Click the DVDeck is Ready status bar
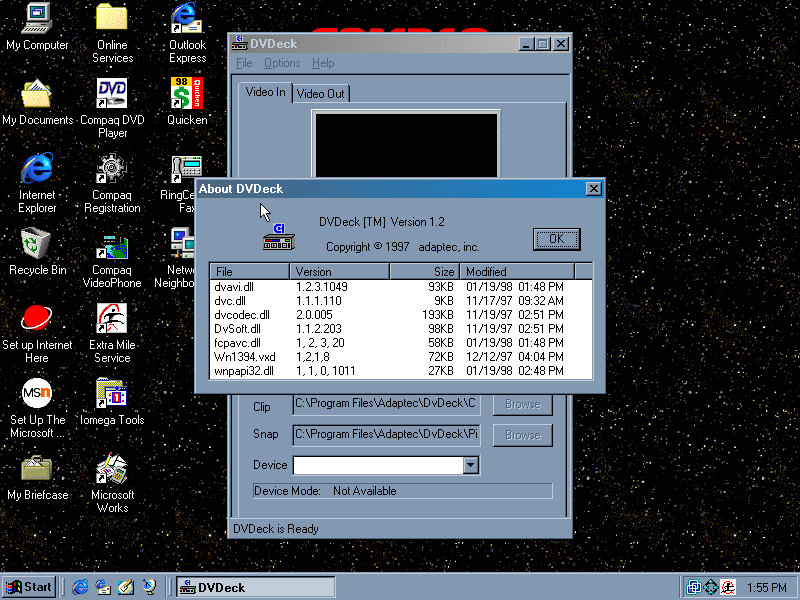The image size is (800, 600). (399, 529)
